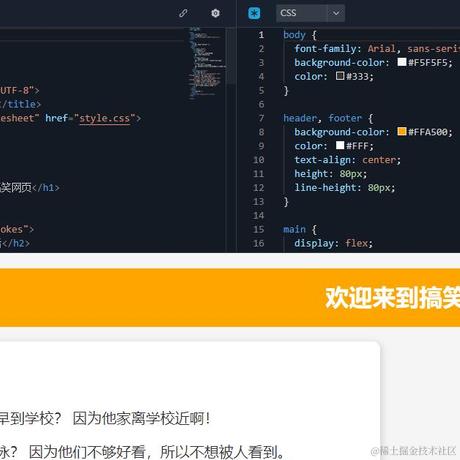The width and height of the screenshot is (460, 460).
Task: Pick the #F5F5F5 background color swatch
Action: coord(402,62)
